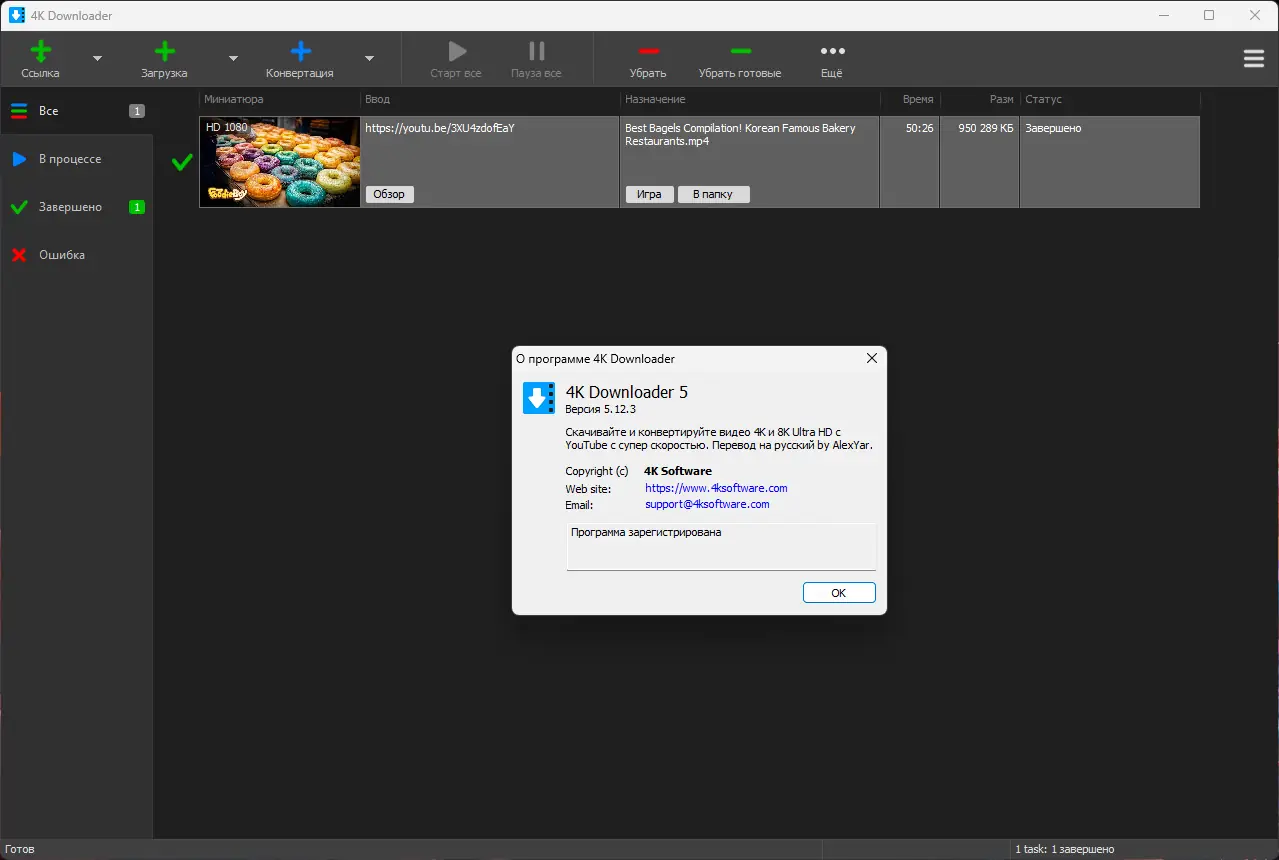Click the red minus Убрать icon
The width and height of the screenshot is (1279, 860).
click(x=648, y=51)
